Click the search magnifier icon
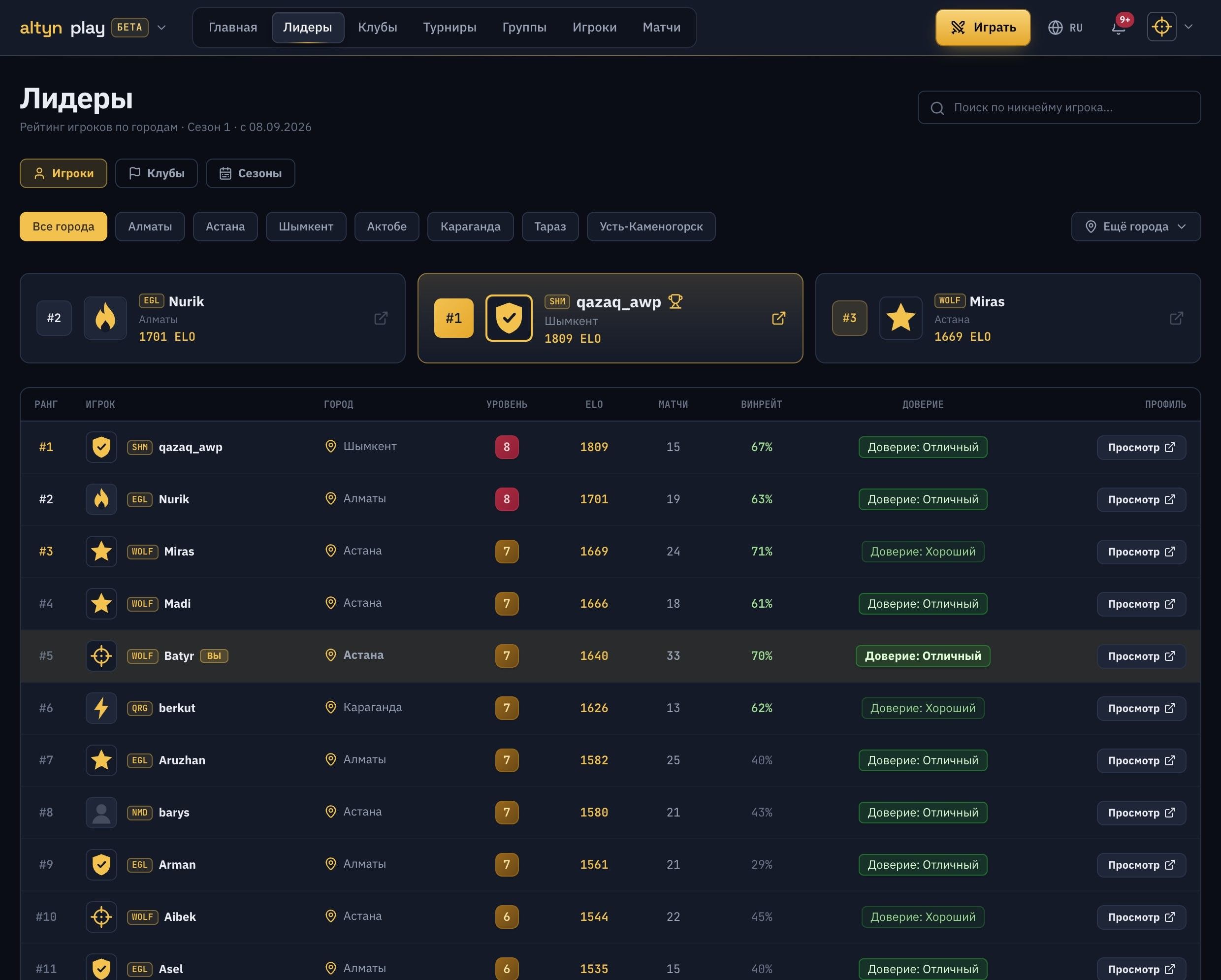Image resolution: width=1221 pixels, height=980 pixels. tap(937, 108)
